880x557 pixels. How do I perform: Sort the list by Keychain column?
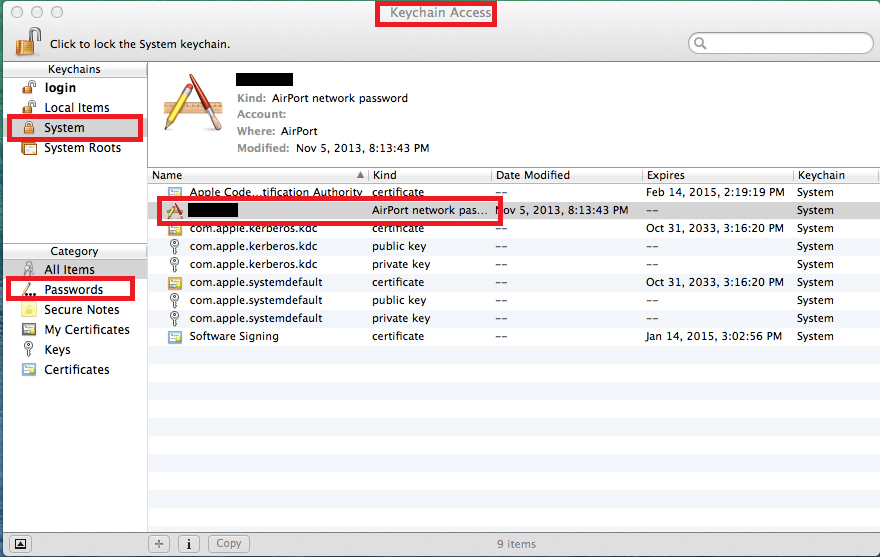(836, 175)
